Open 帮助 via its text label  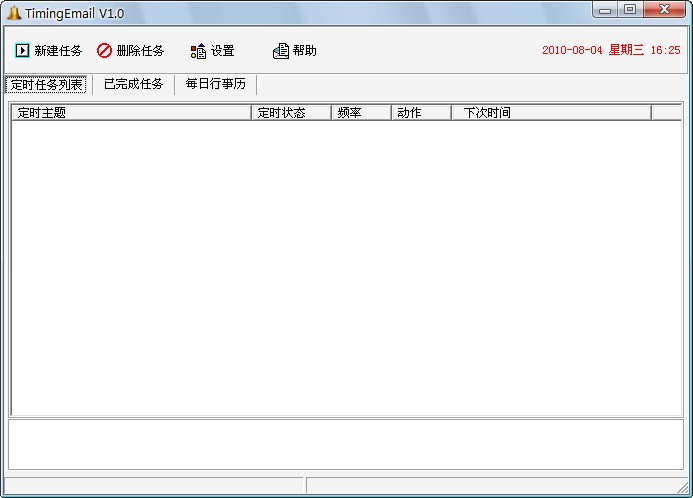click(x=305, y=51)
